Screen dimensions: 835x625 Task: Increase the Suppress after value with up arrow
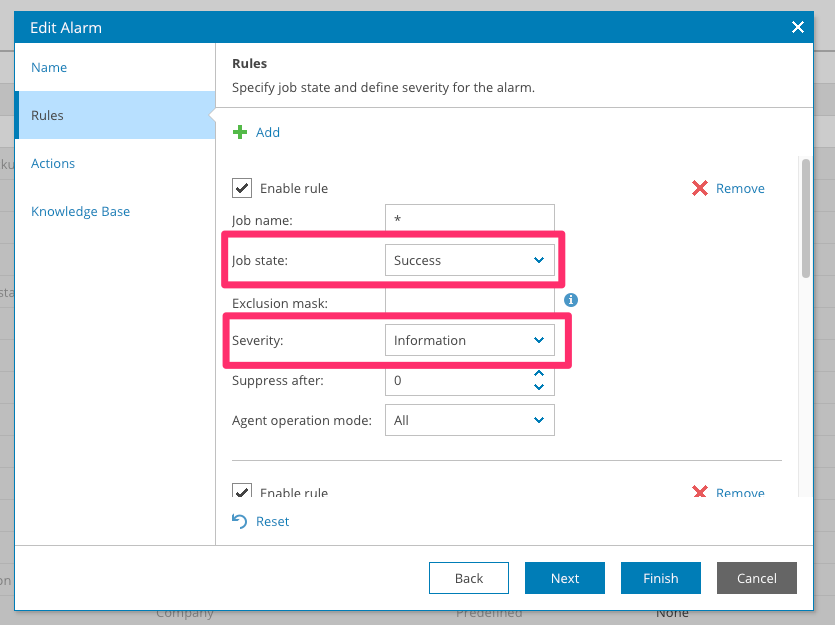(539, 374)
